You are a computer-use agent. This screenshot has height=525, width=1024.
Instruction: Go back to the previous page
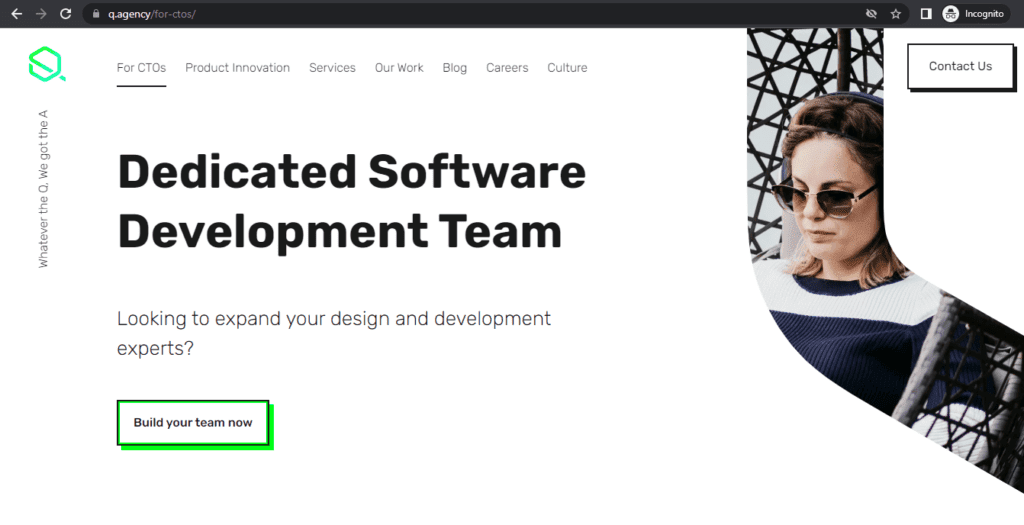coord(16,14)
